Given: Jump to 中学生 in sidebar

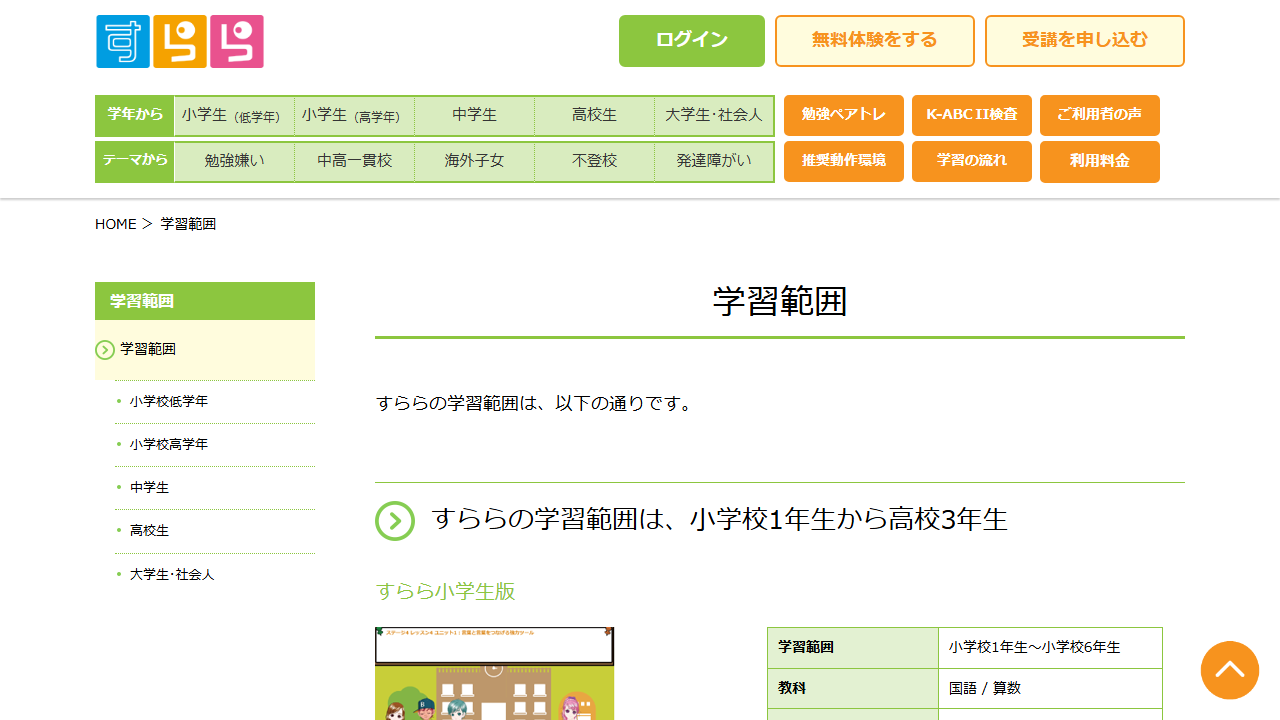Looking at the screenshot, I should point(150,488).
